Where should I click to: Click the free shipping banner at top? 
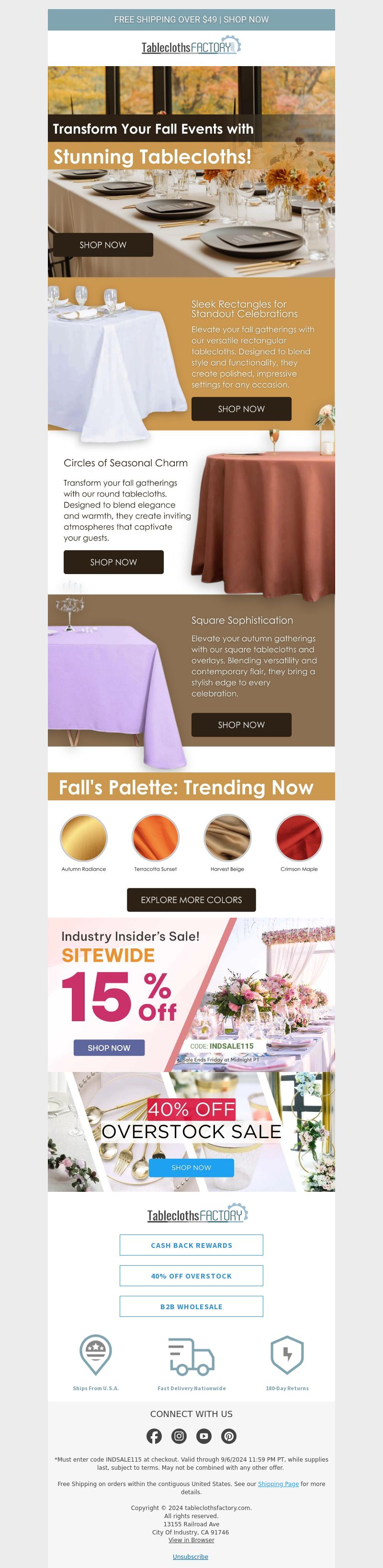(x=191, y=20)
